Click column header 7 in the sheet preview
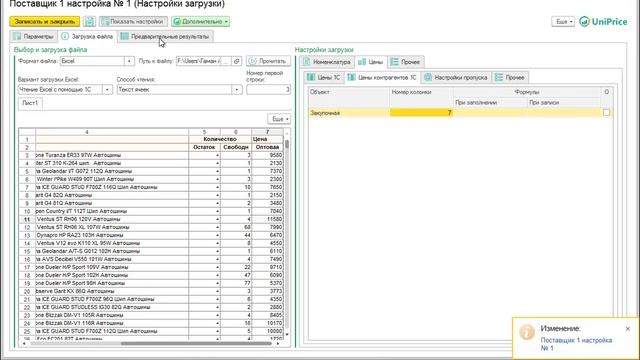 [267, 132]
